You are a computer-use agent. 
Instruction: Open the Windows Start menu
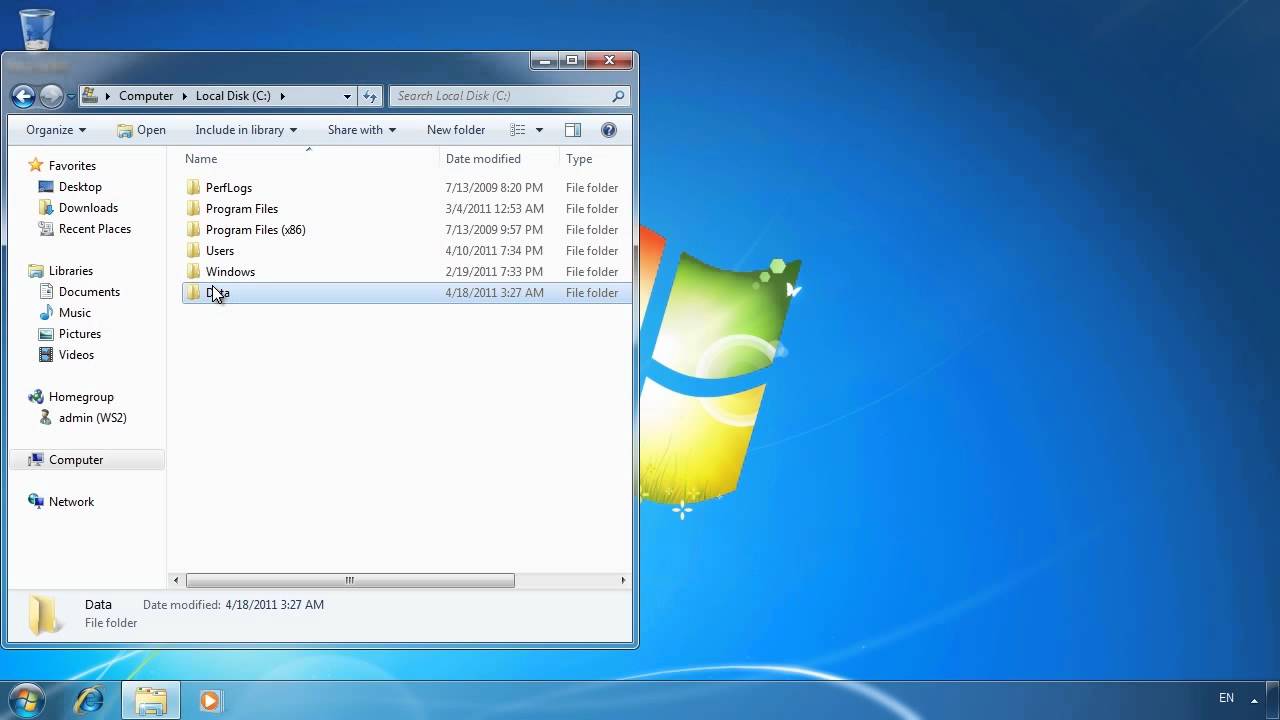click(x=27, y=700)
